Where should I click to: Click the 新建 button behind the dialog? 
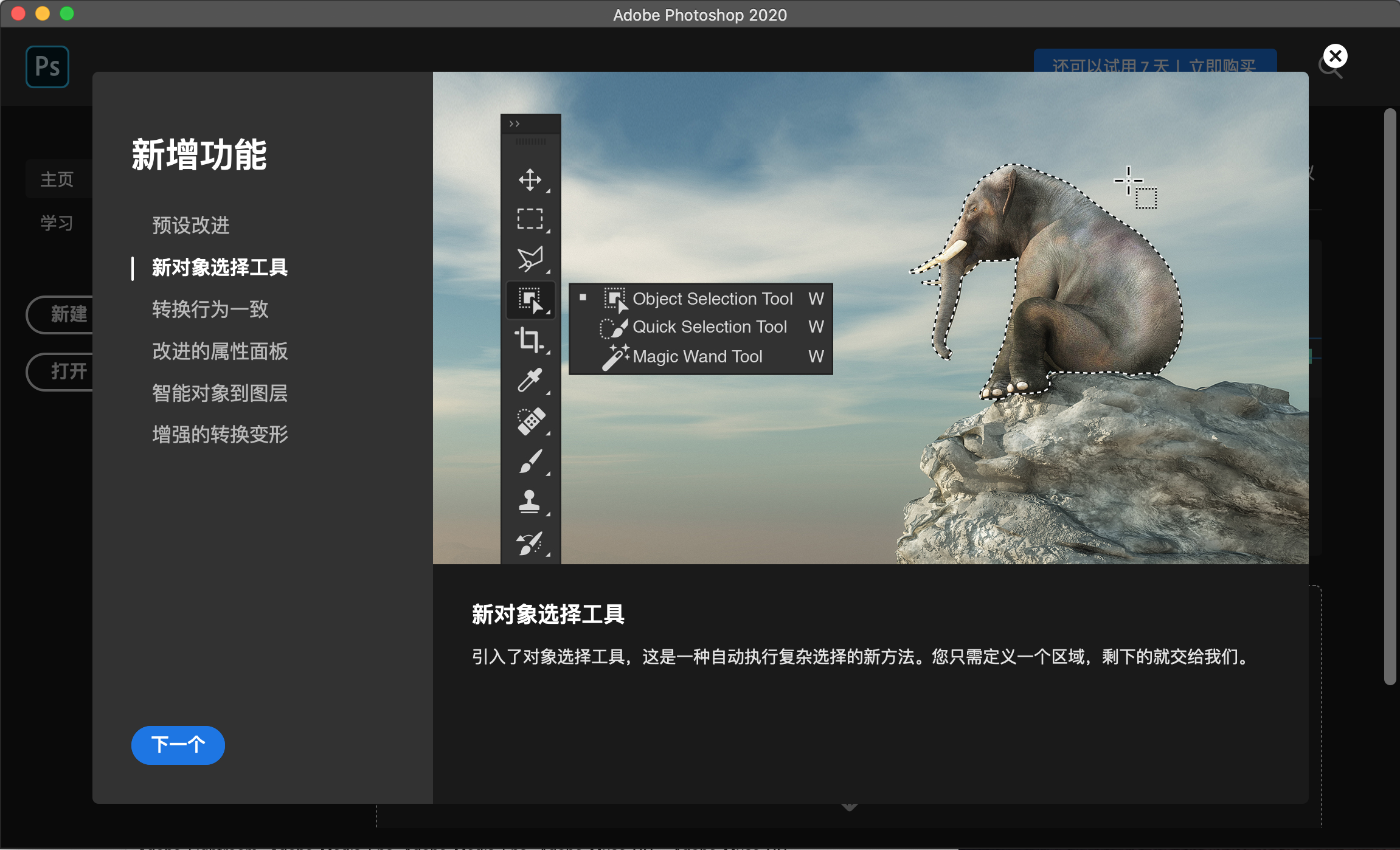click(x=60, y=314)
